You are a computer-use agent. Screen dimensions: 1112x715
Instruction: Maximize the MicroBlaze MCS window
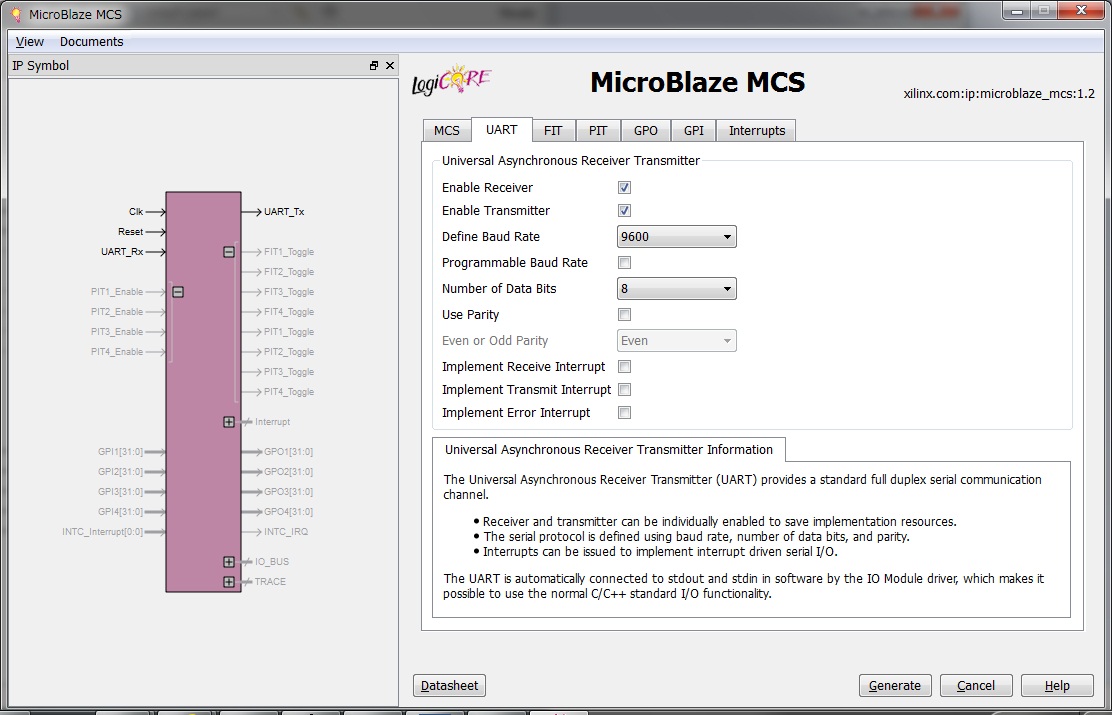(x=1044, y=10)
